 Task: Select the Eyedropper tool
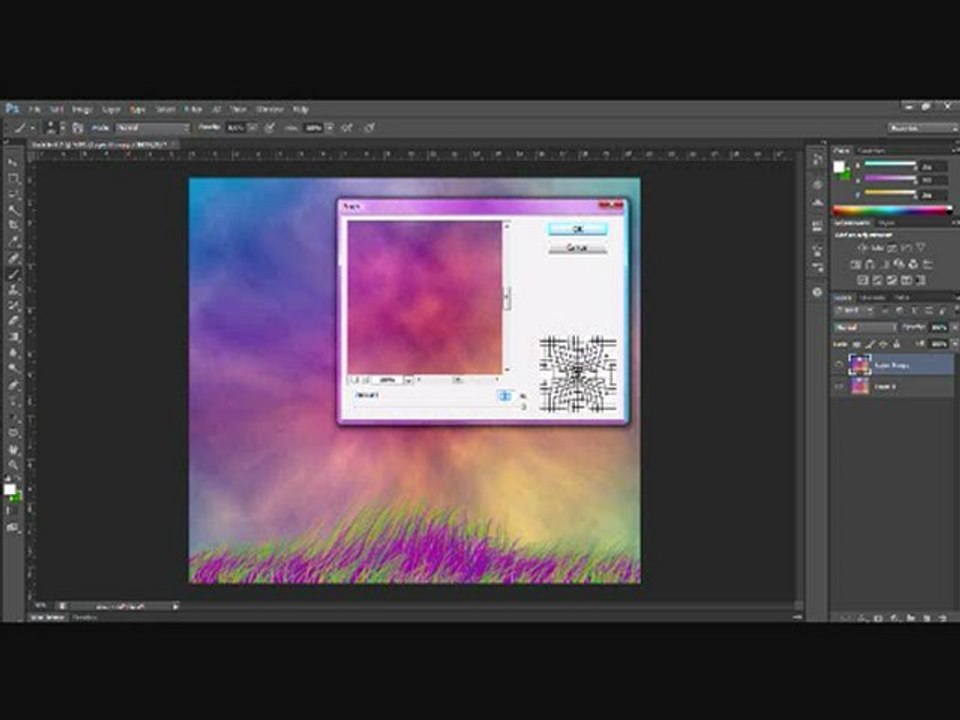(x=13, y=242)
